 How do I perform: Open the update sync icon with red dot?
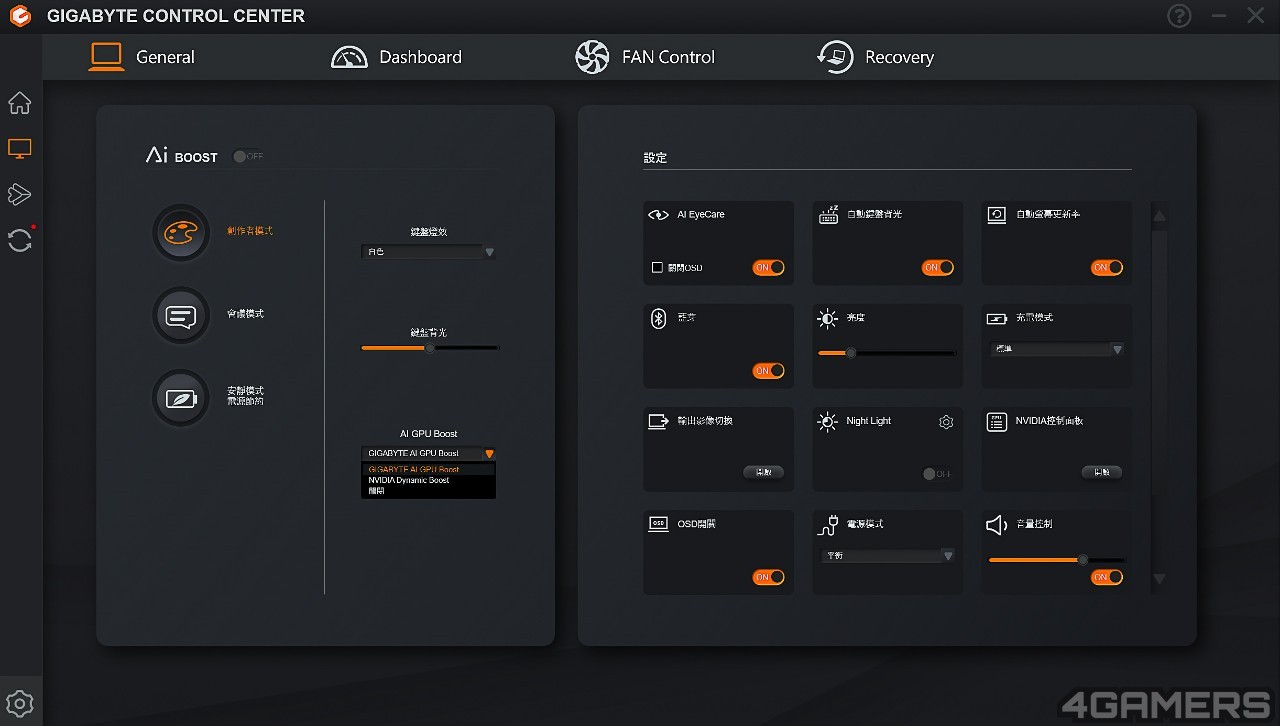[20, 239]
